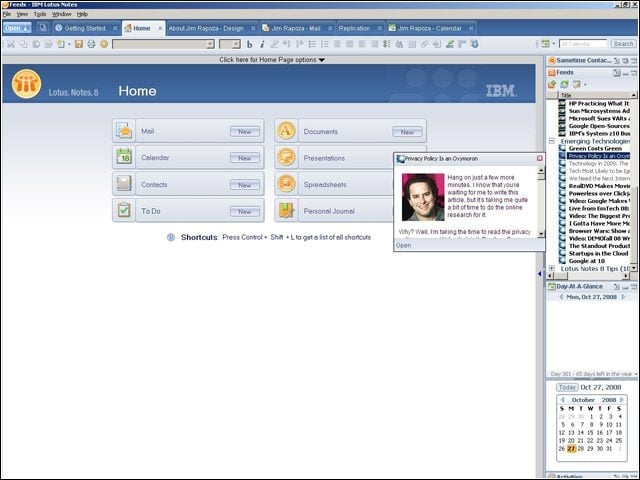Open the Mail envelope icon on Home page
Screen dimensions: 640x480
pyautogui.click(x=124, y=131)
